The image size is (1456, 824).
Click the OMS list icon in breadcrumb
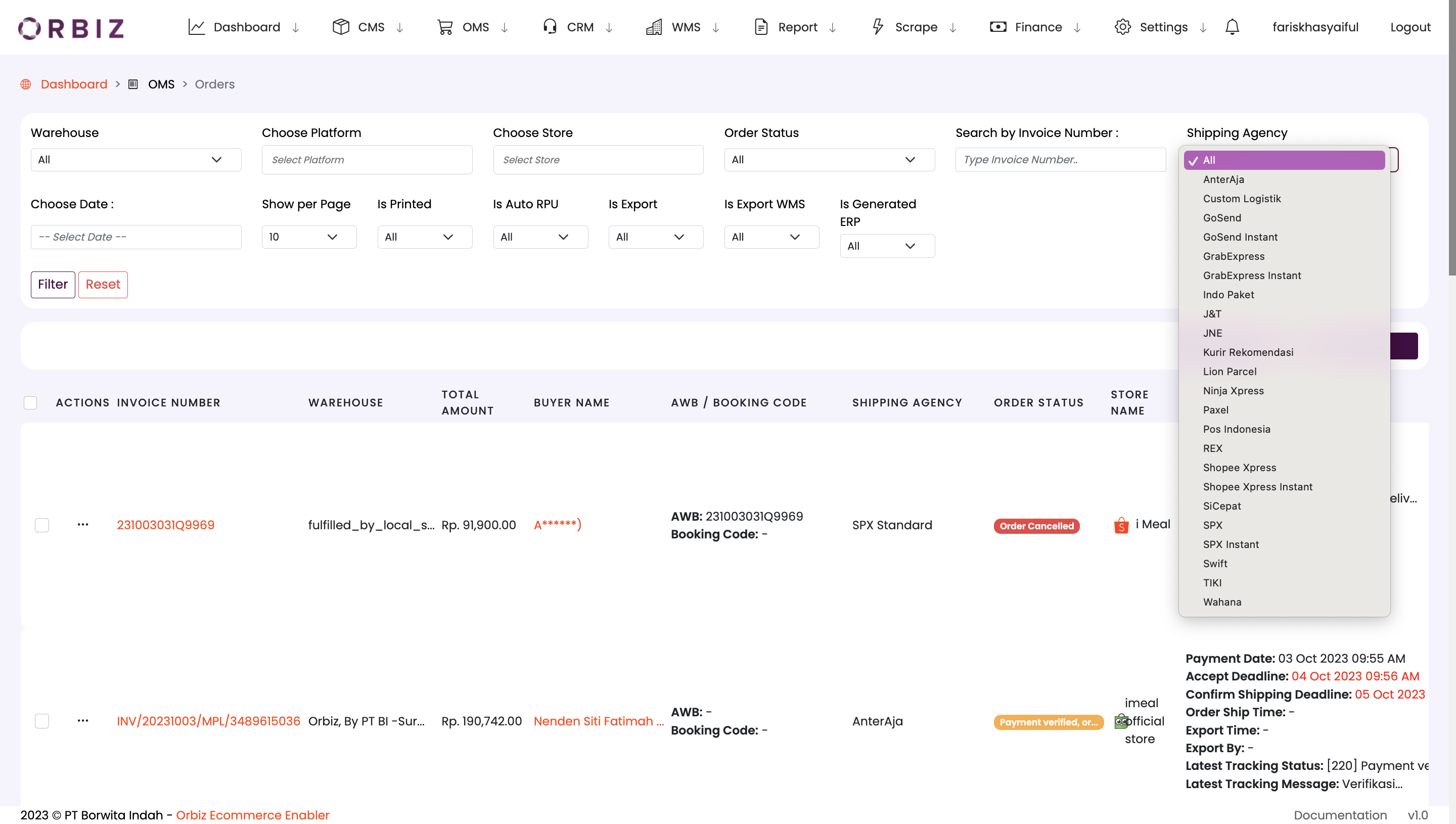point(133,84)
